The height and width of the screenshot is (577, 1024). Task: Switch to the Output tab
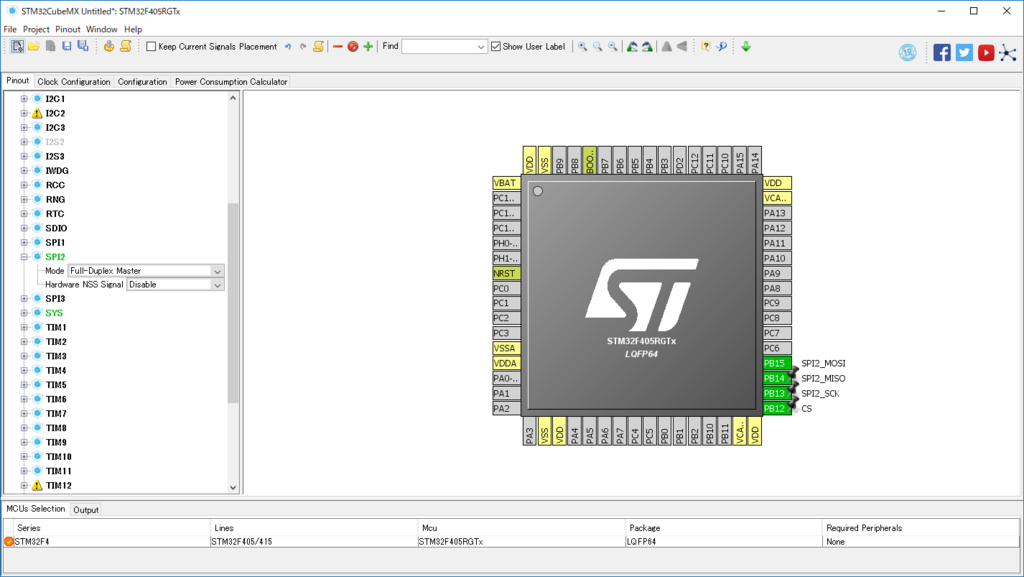pyautogui.click(x=86, y=510)
